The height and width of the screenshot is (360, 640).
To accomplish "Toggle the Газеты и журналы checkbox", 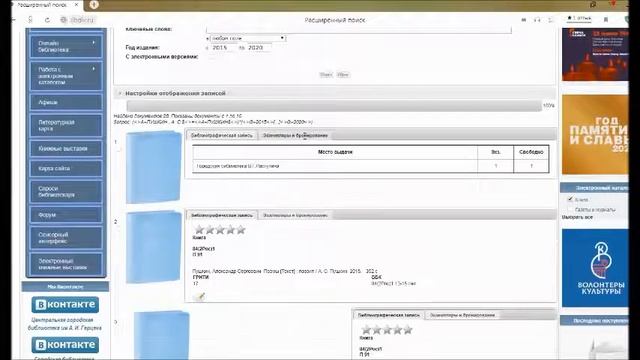I will coord(570,209).
